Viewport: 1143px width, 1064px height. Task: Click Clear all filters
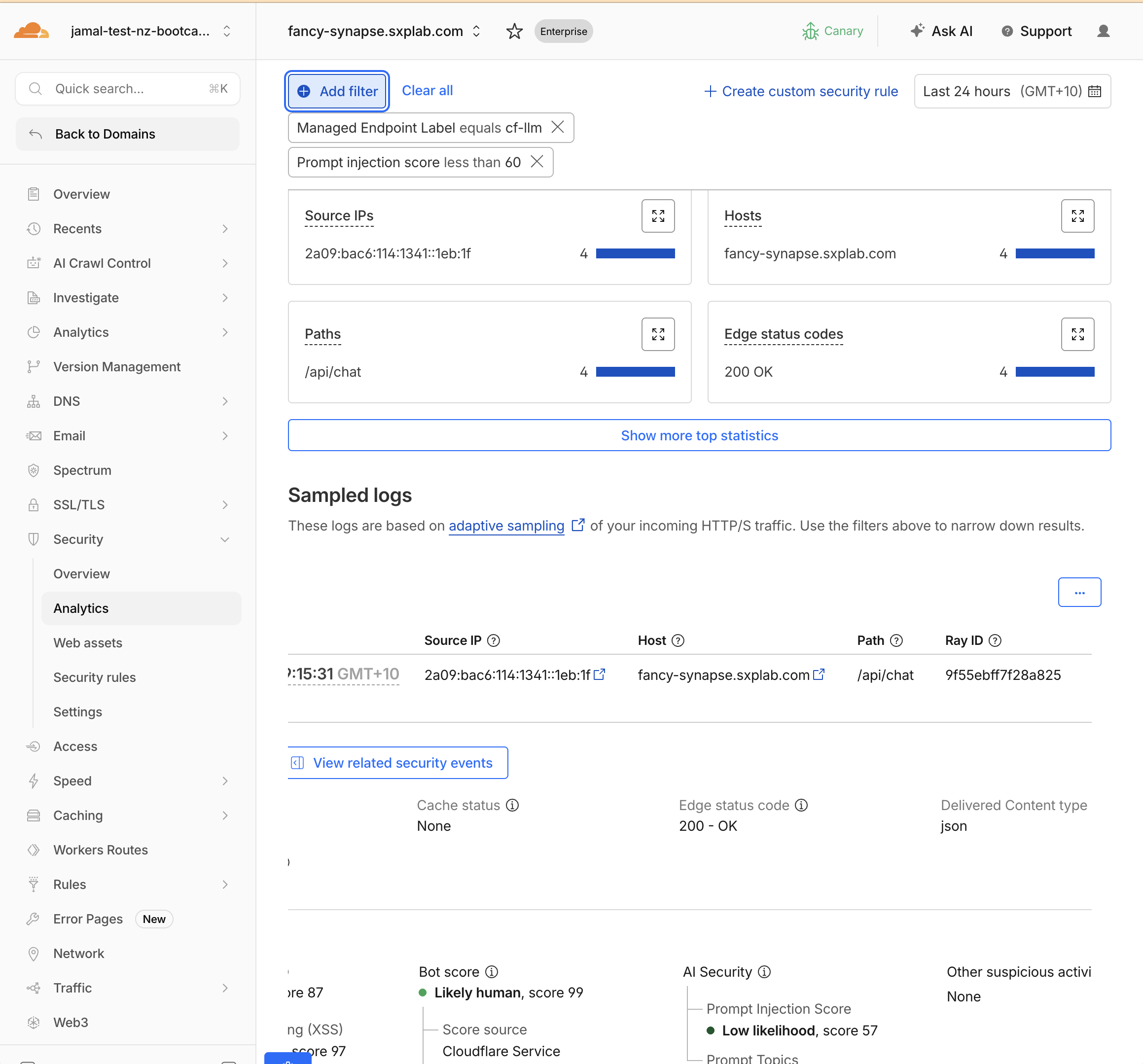click(427, 91)
